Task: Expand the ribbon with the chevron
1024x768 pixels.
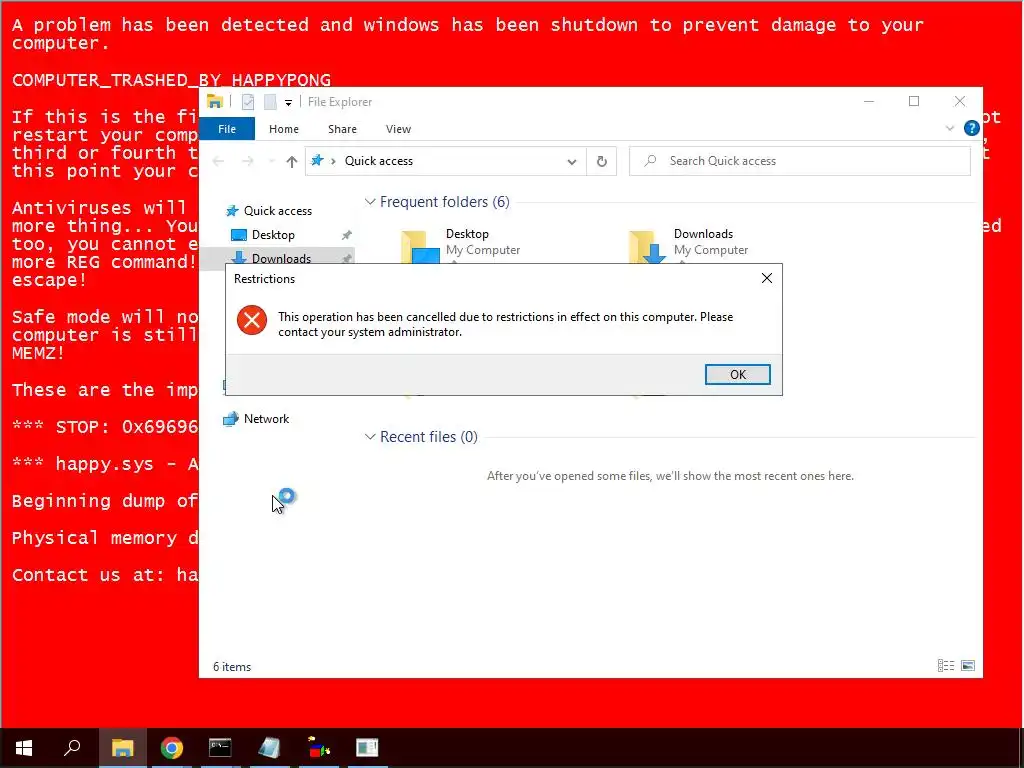Action: [x=950, y=128]
